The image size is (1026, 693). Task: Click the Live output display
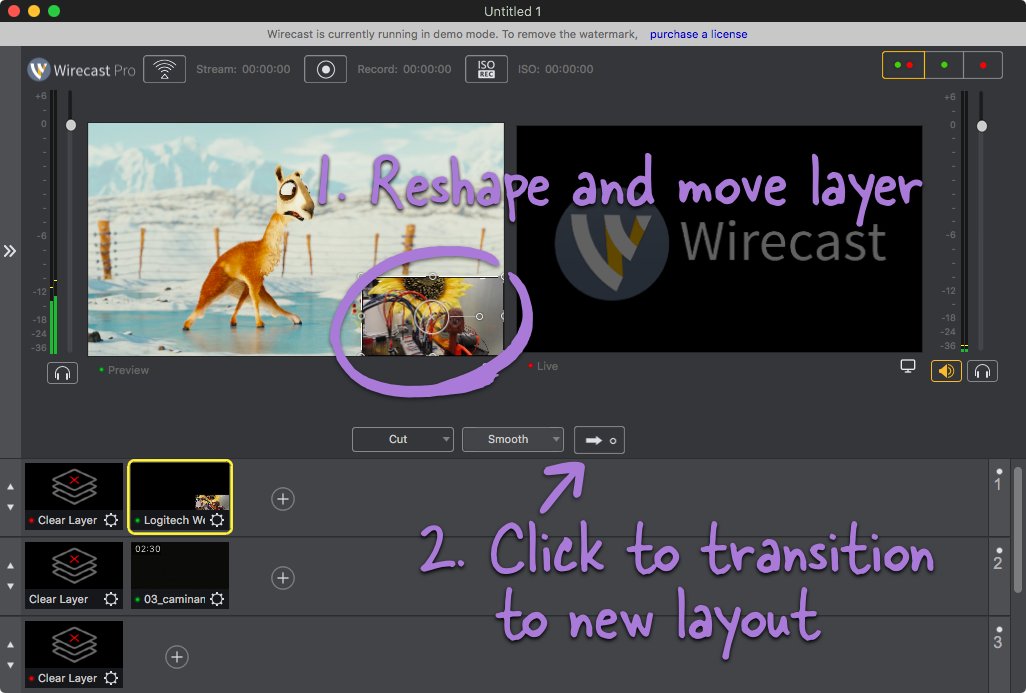[x=719, y=239]
